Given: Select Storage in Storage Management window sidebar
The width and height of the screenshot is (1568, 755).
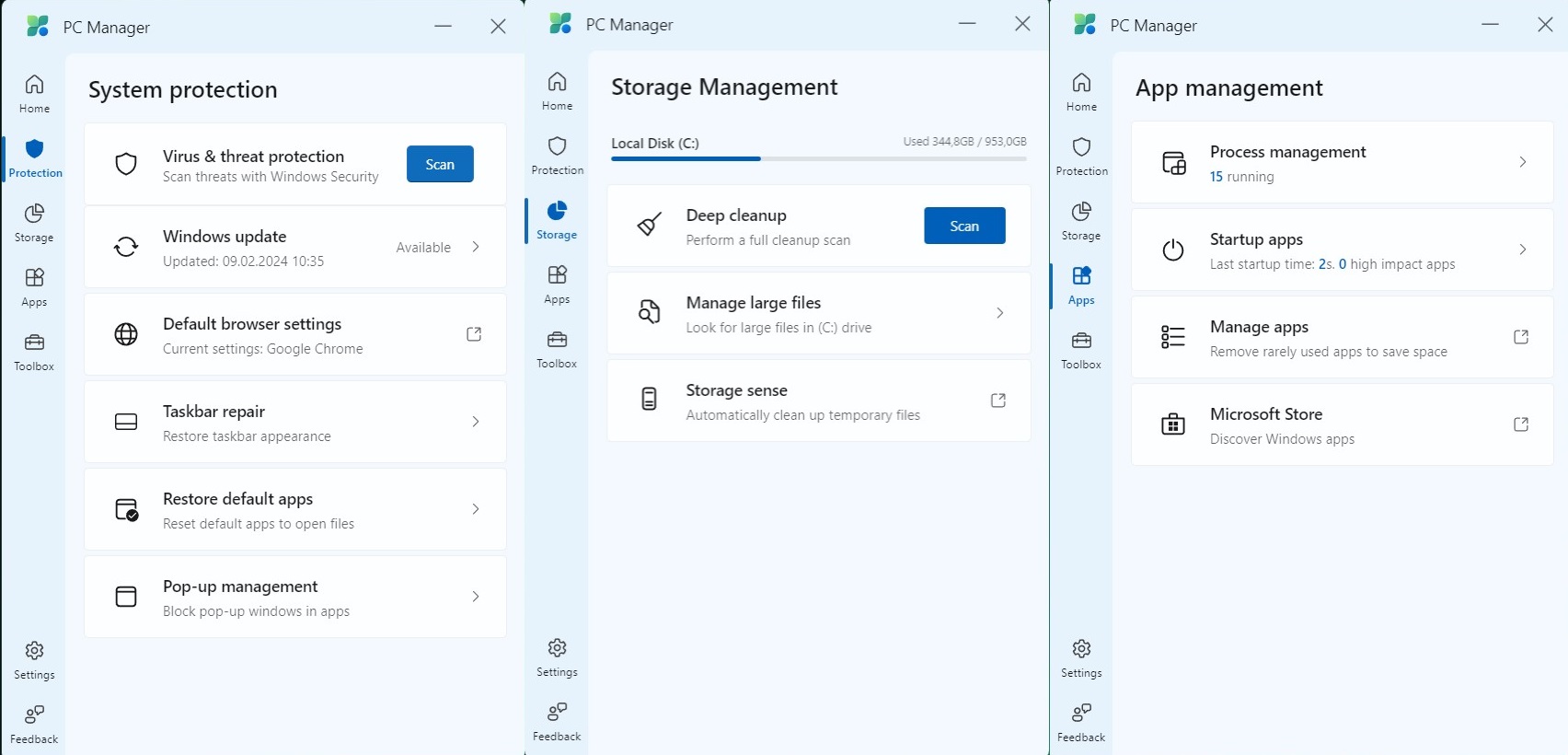Looking at the screenshot, I should pyautogui.click(x=557, y=220).
